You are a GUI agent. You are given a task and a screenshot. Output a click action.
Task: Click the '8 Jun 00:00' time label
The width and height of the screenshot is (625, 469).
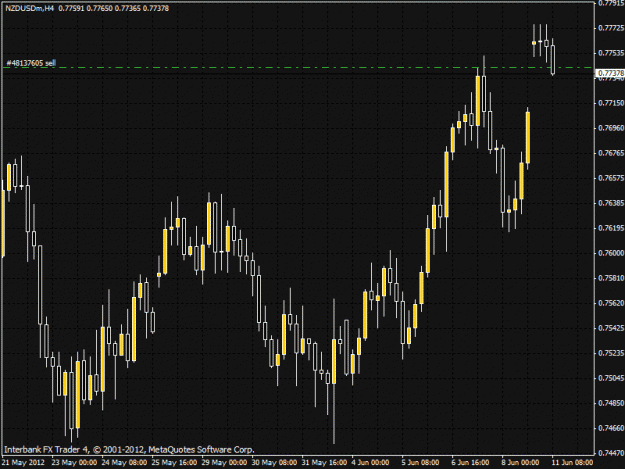(521, 462)
